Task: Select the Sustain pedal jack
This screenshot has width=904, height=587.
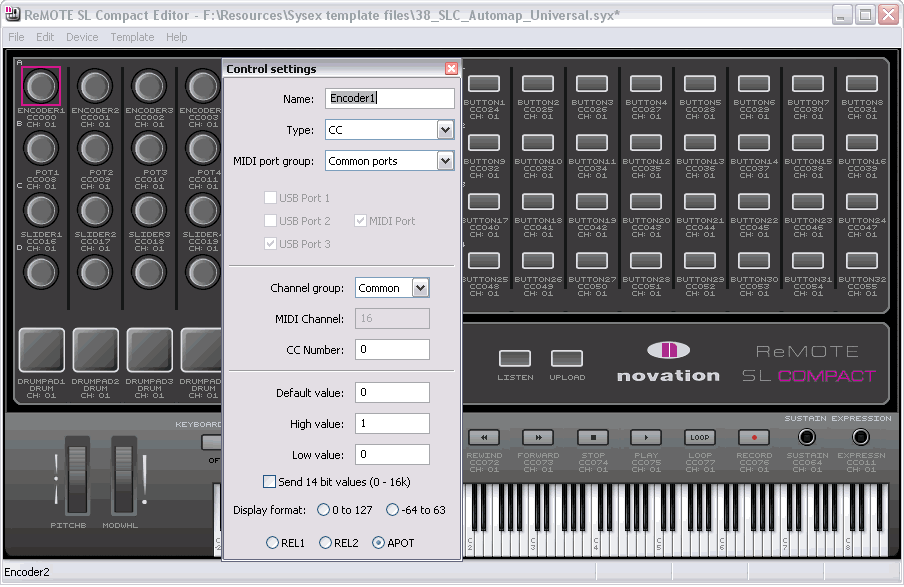Action: [x=807, y=438]
